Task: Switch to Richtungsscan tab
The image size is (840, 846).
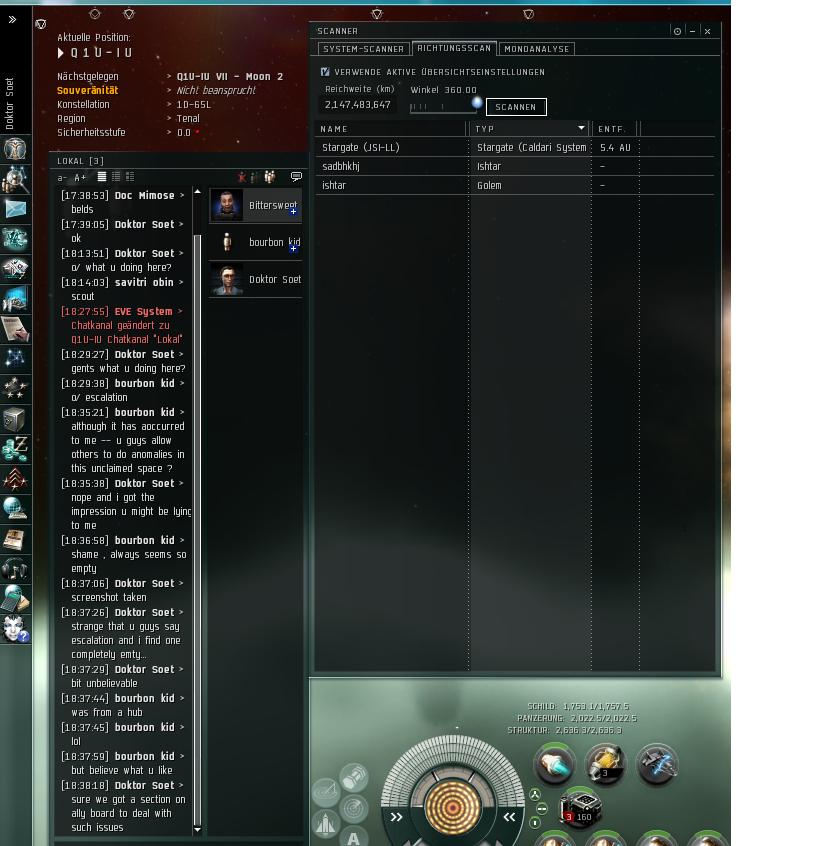Action: (x=454, y=48)
